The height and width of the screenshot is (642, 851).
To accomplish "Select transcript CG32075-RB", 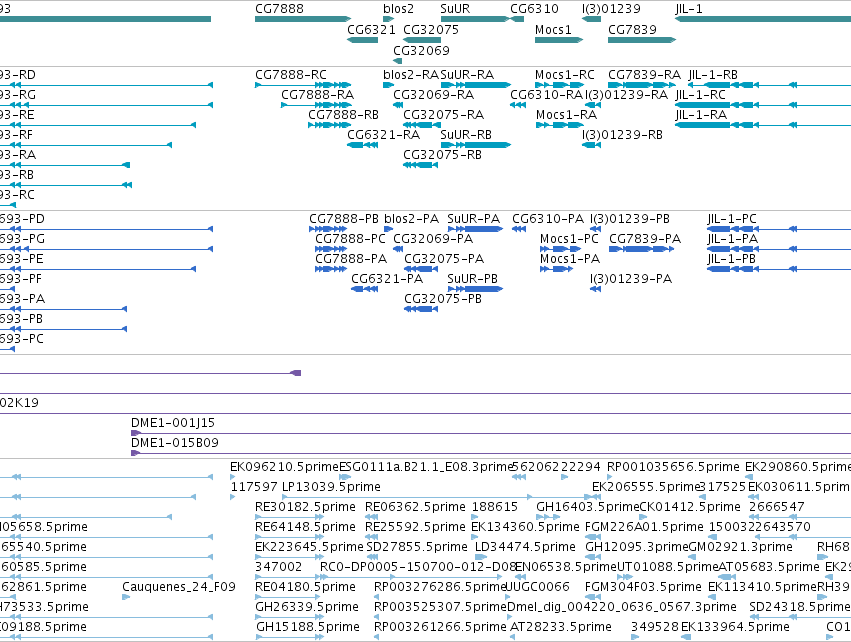I will pyautogui.click(x=442, y=155).
